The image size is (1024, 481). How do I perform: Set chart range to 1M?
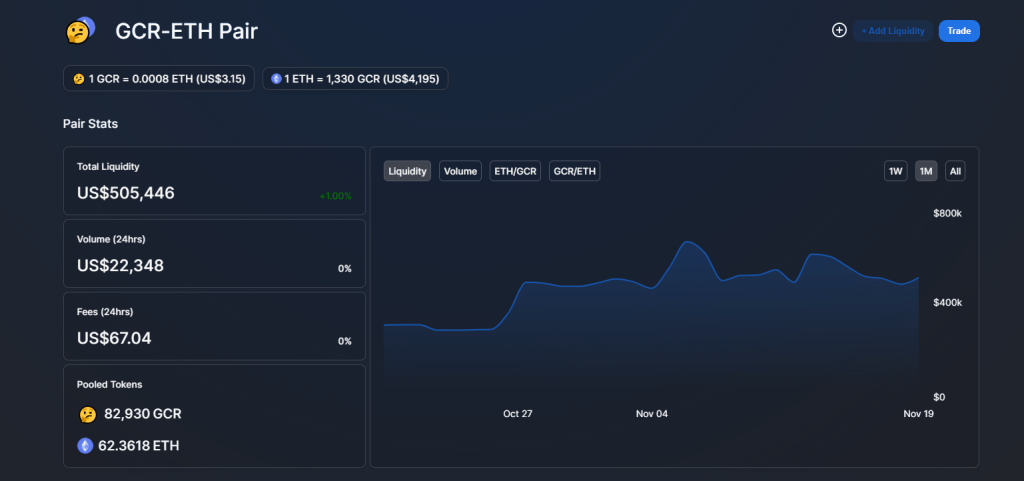926,171
